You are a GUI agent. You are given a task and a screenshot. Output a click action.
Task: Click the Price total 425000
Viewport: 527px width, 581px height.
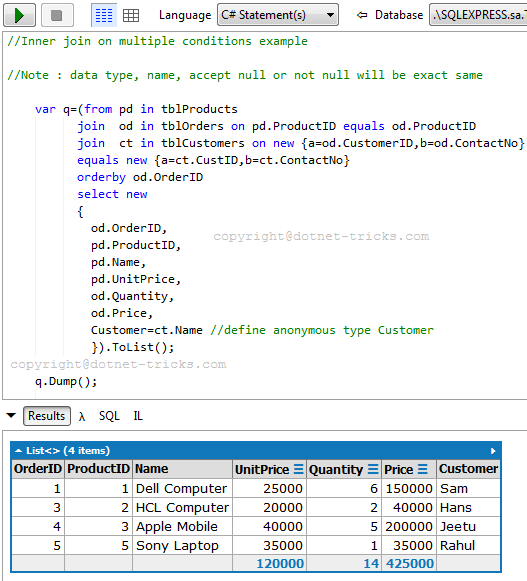click(410, 564)
